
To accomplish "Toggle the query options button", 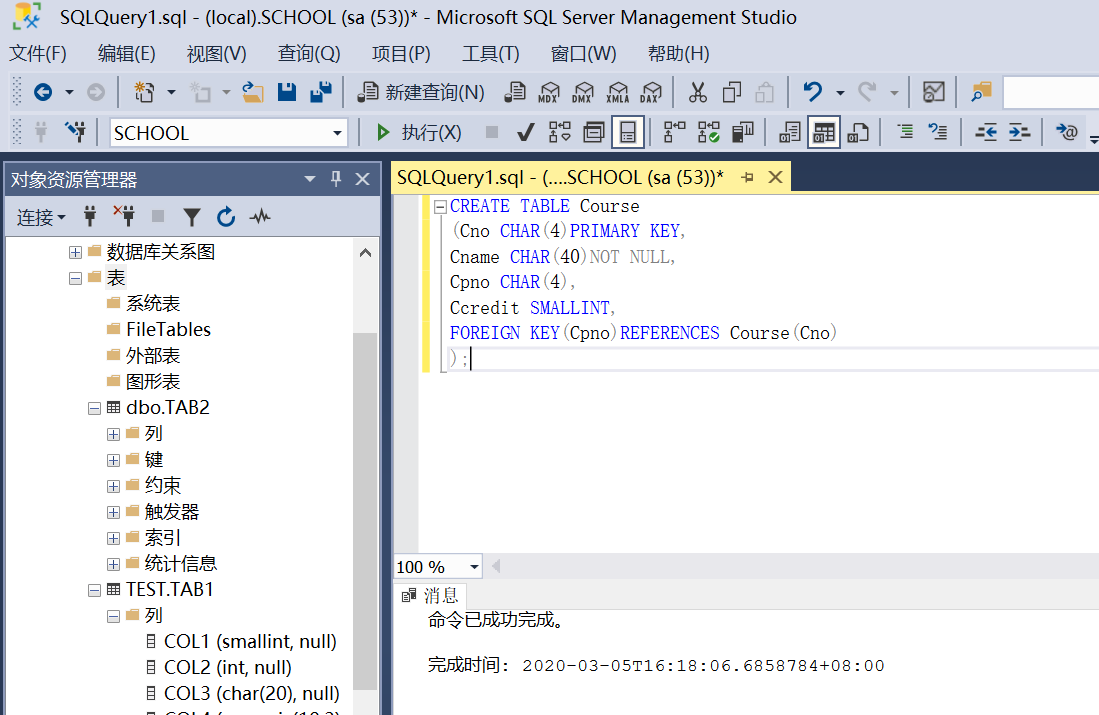I will (594, 132).
